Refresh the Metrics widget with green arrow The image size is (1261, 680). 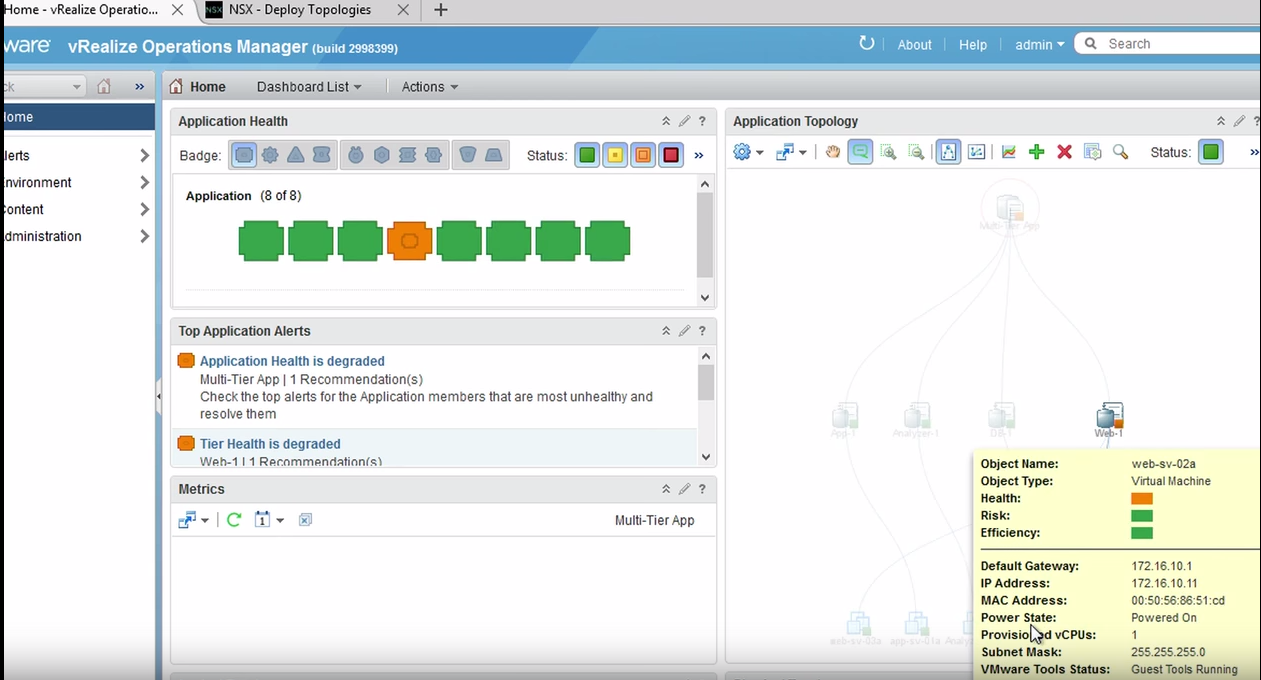(x=234, y=520)
